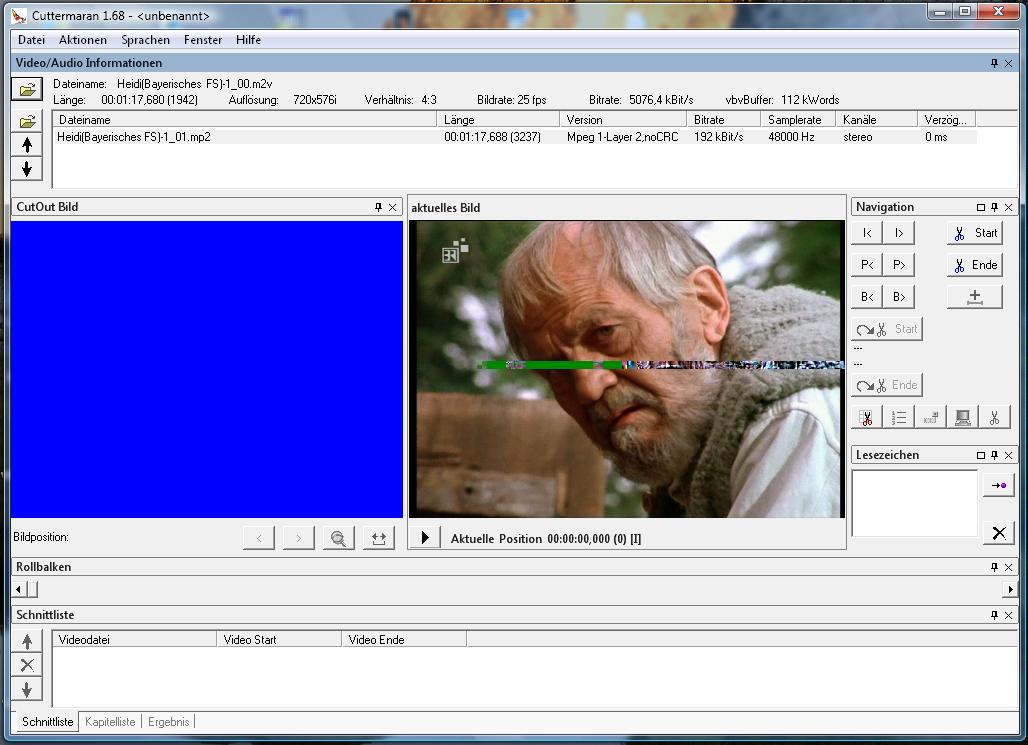Click the Bitrate column header

(x=724, y=120)
